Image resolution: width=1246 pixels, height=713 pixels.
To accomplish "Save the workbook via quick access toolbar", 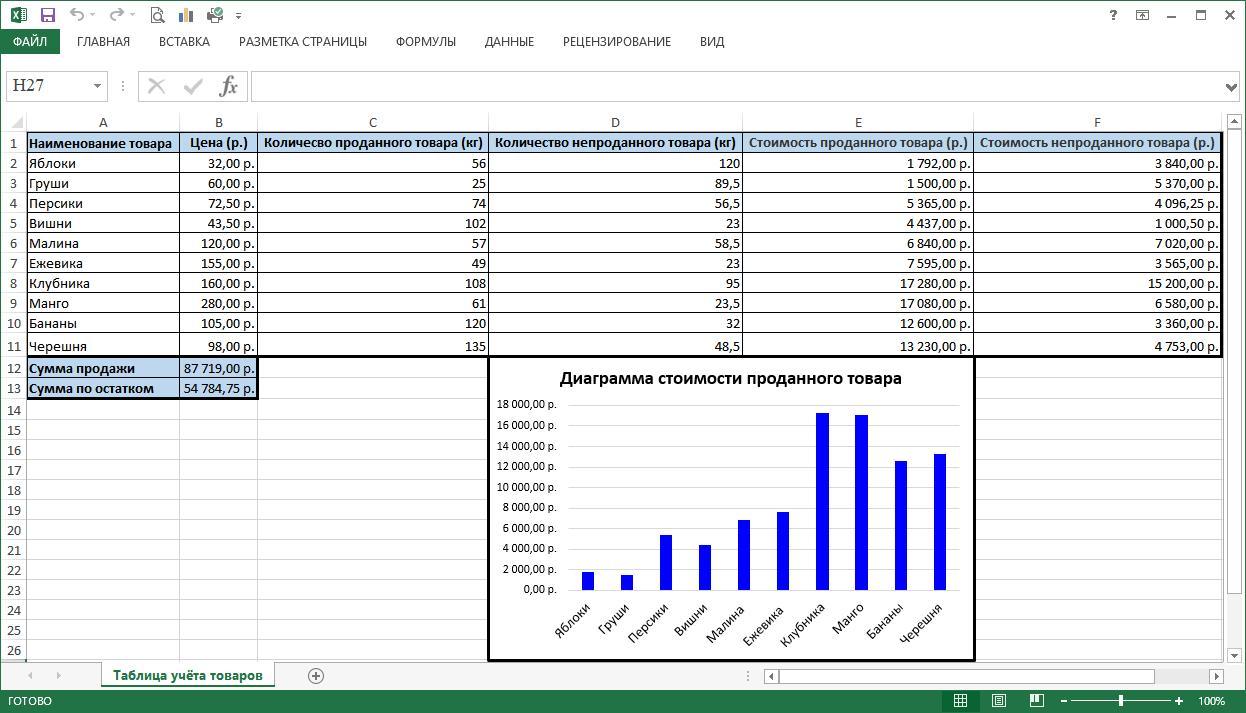I will coord(48,15).
